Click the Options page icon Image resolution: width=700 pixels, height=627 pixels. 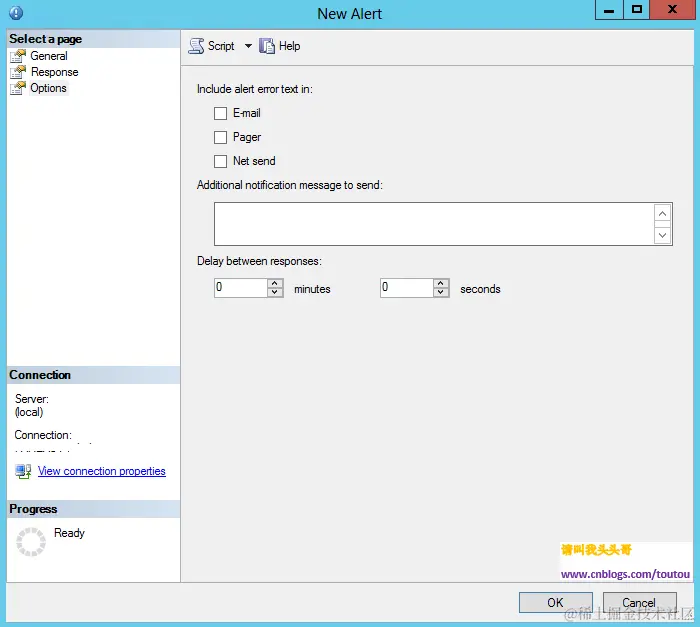pyautogui.click(x=18, y=88)
